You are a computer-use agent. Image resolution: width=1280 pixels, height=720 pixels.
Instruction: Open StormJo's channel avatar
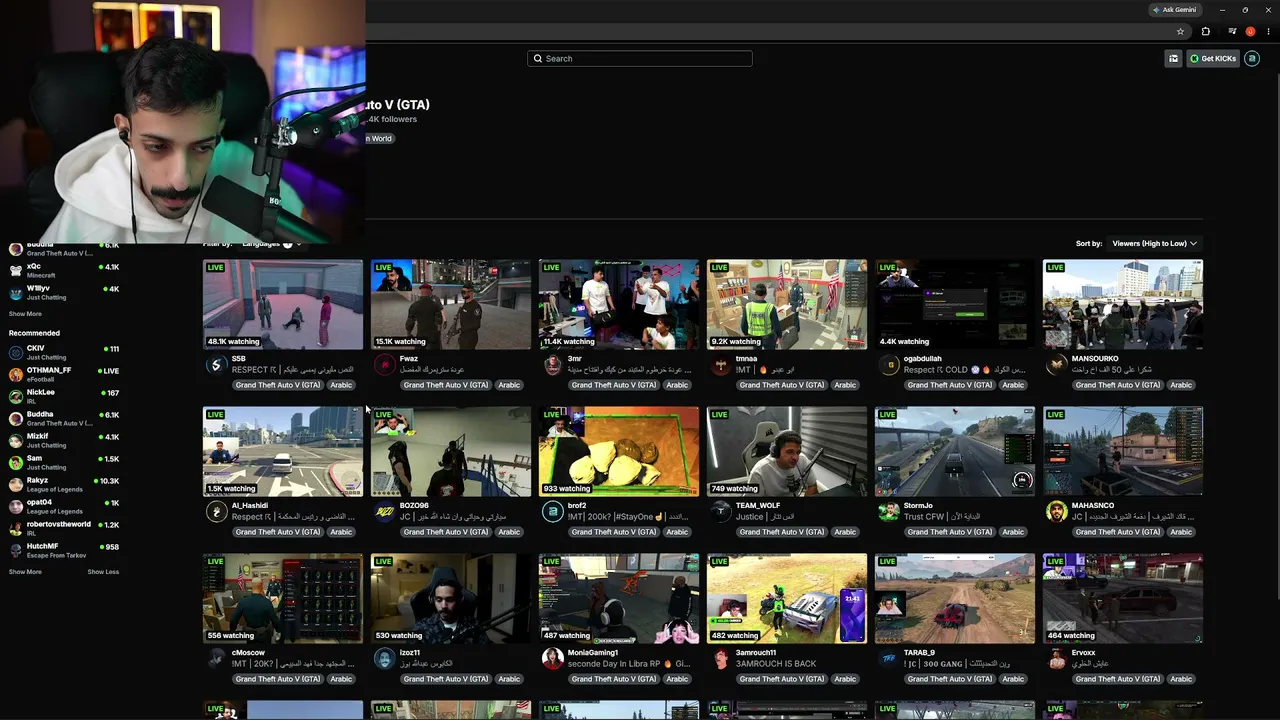[x=888, y=512]
